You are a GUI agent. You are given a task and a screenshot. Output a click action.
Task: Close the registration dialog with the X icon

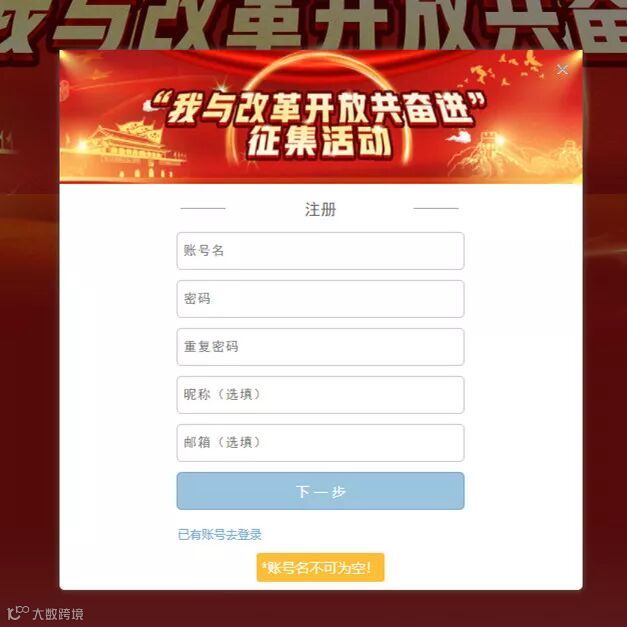coord(562,70)
